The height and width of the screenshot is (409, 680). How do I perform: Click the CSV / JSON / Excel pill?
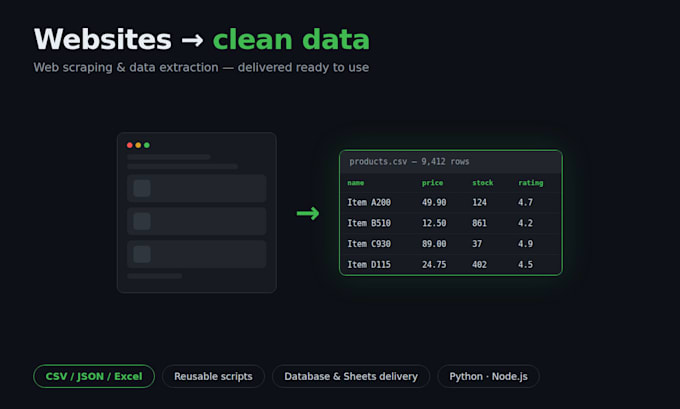tap(94, 376)
